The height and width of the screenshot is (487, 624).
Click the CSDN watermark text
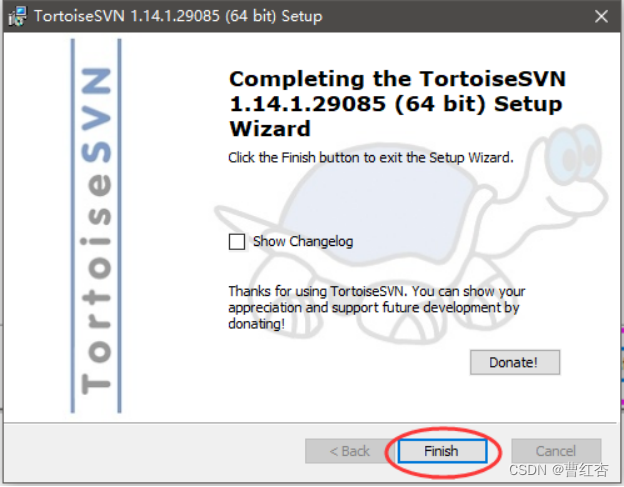click(559, 470)
